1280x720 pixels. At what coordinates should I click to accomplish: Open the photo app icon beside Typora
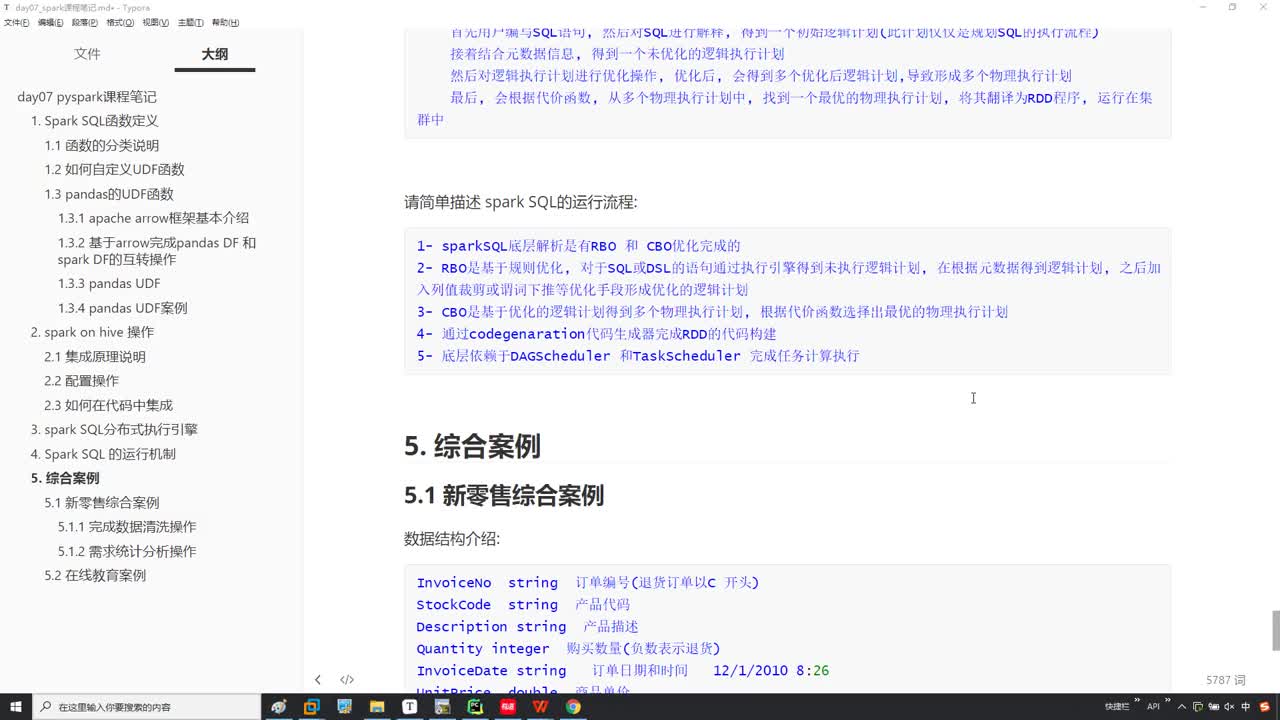point(442,706)
